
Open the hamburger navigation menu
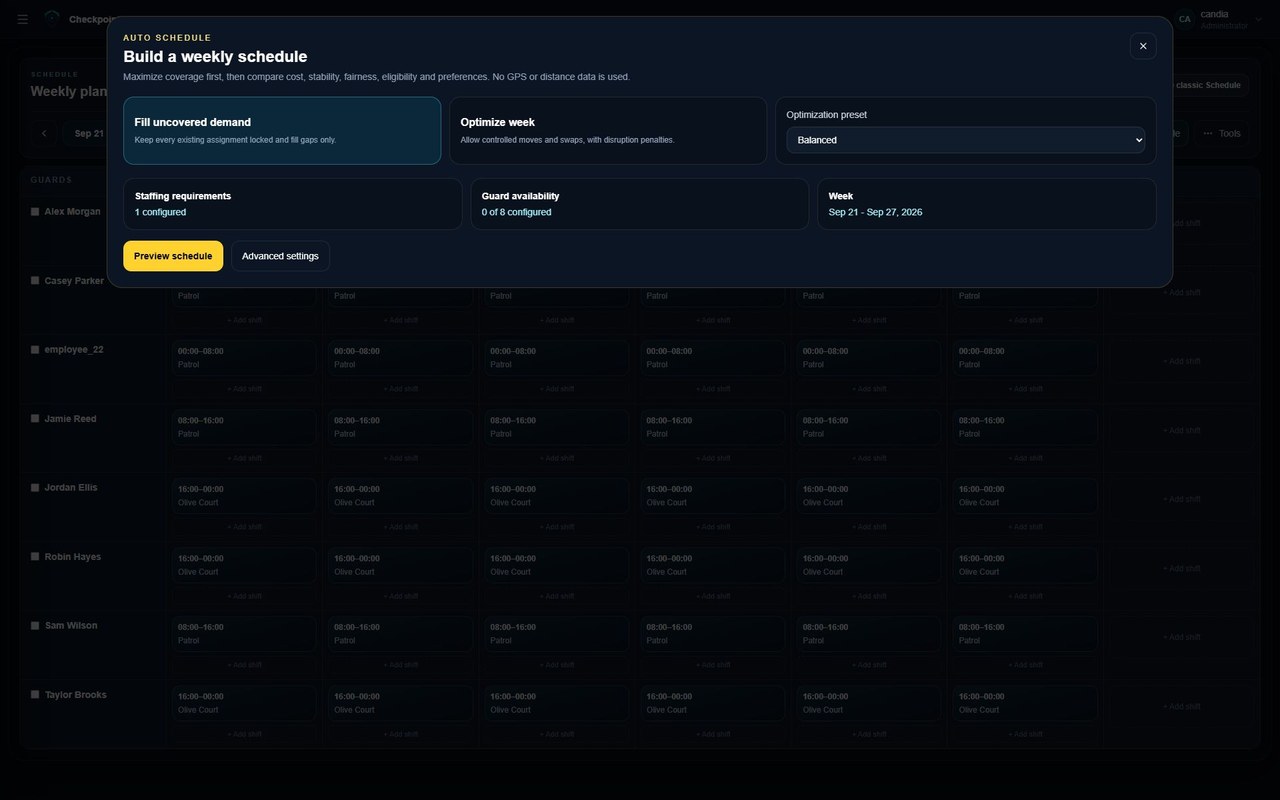click(23, 19)
